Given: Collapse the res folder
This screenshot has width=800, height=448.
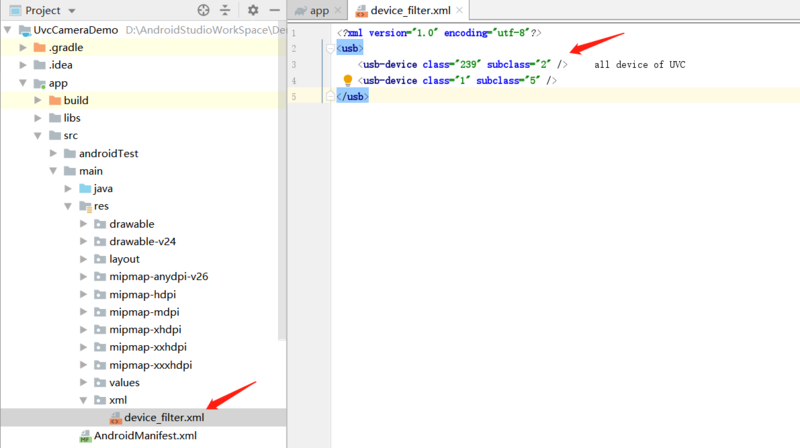Looking at the screenshot, I should [68, 206].
